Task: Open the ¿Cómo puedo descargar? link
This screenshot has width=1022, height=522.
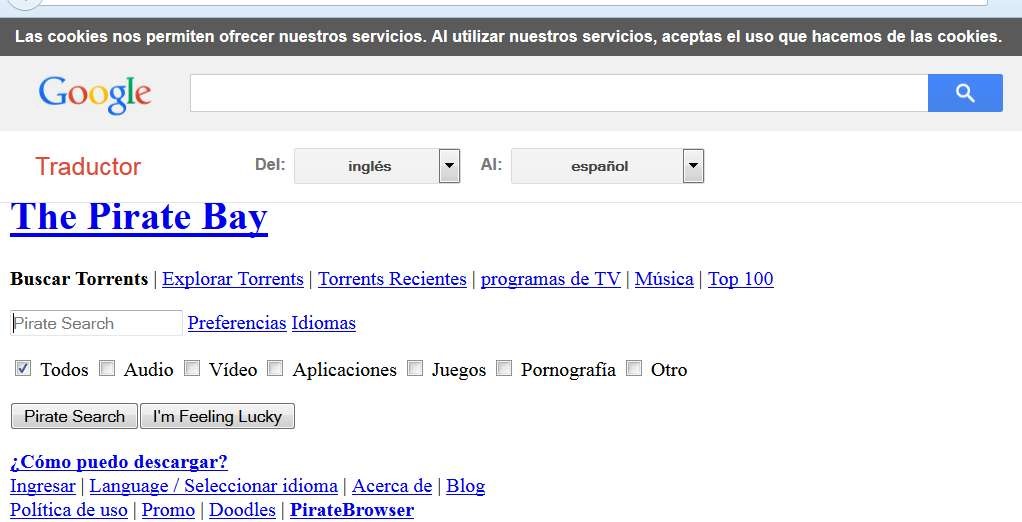Action: pos(119,462)
